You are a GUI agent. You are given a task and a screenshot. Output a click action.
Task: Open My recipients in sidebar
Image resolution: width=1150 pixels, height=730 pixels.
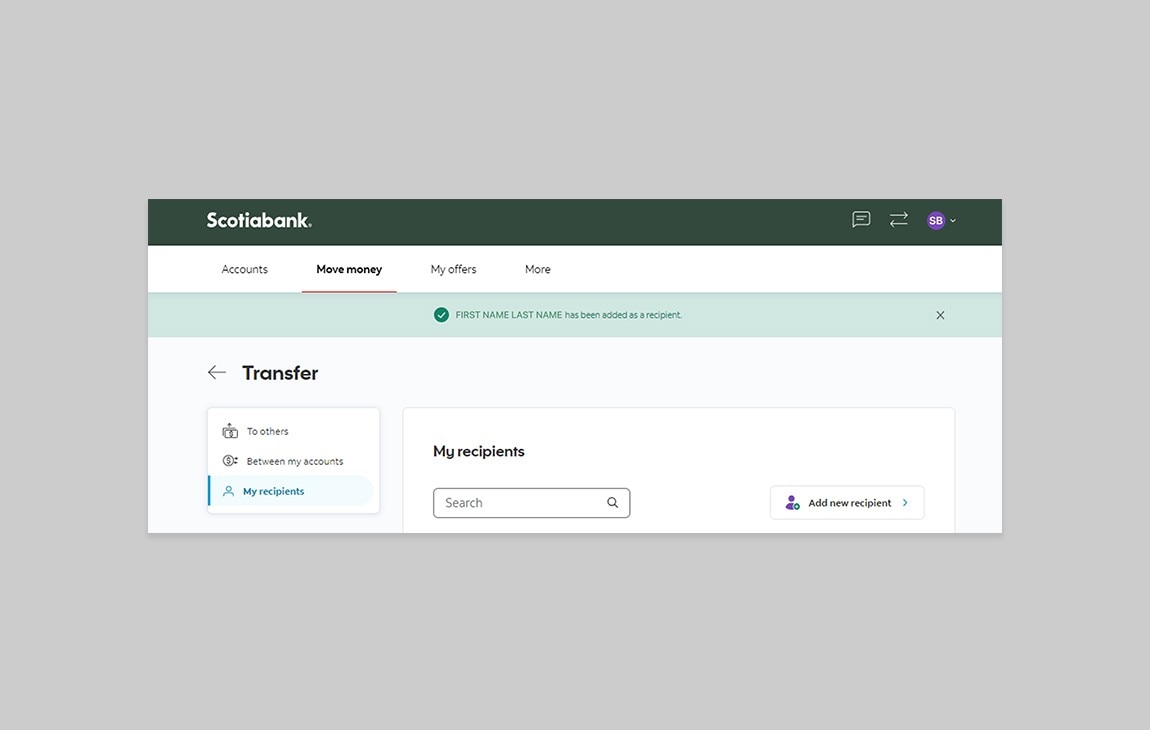pyautogui.click(x=291, y=491)
